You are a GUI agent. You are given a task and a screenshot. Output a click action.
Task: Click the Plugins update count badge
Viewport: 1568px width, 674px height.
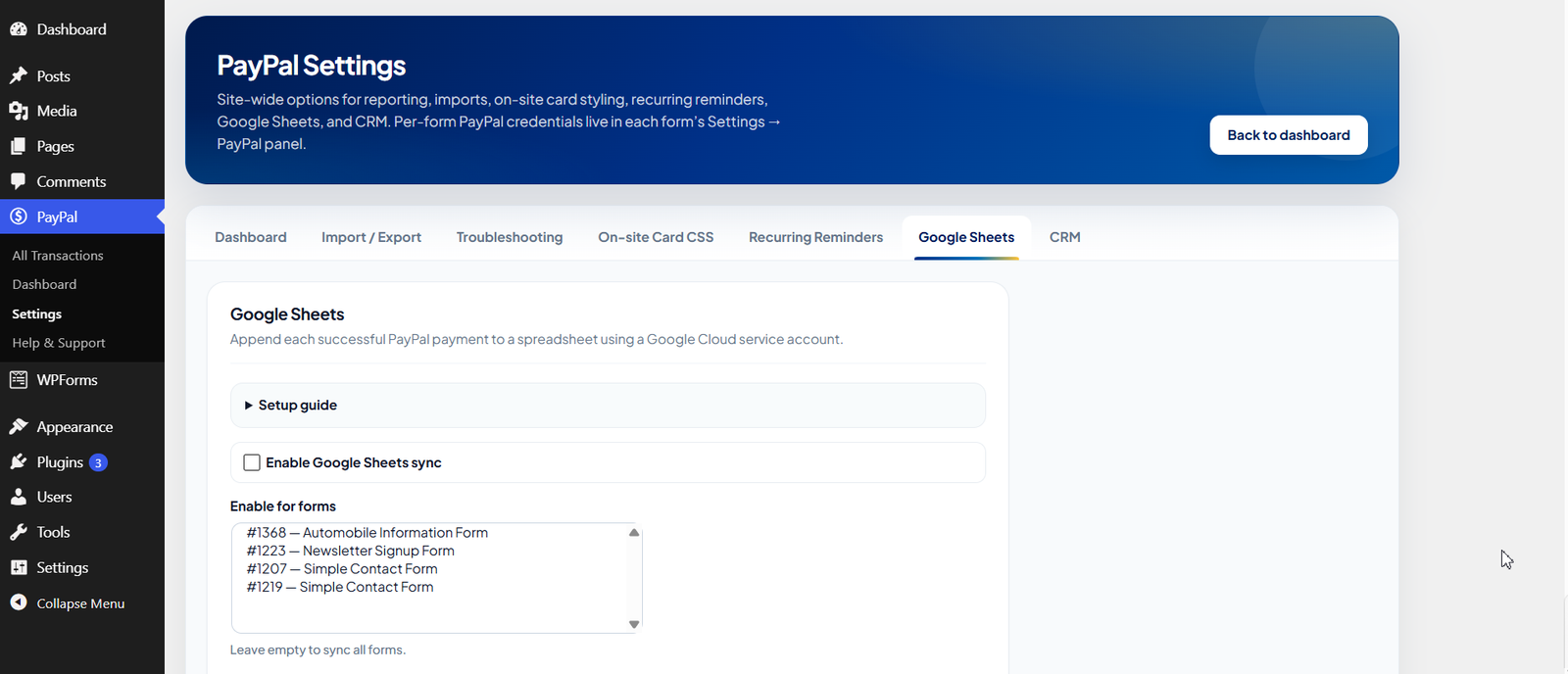tap(98, 462)
